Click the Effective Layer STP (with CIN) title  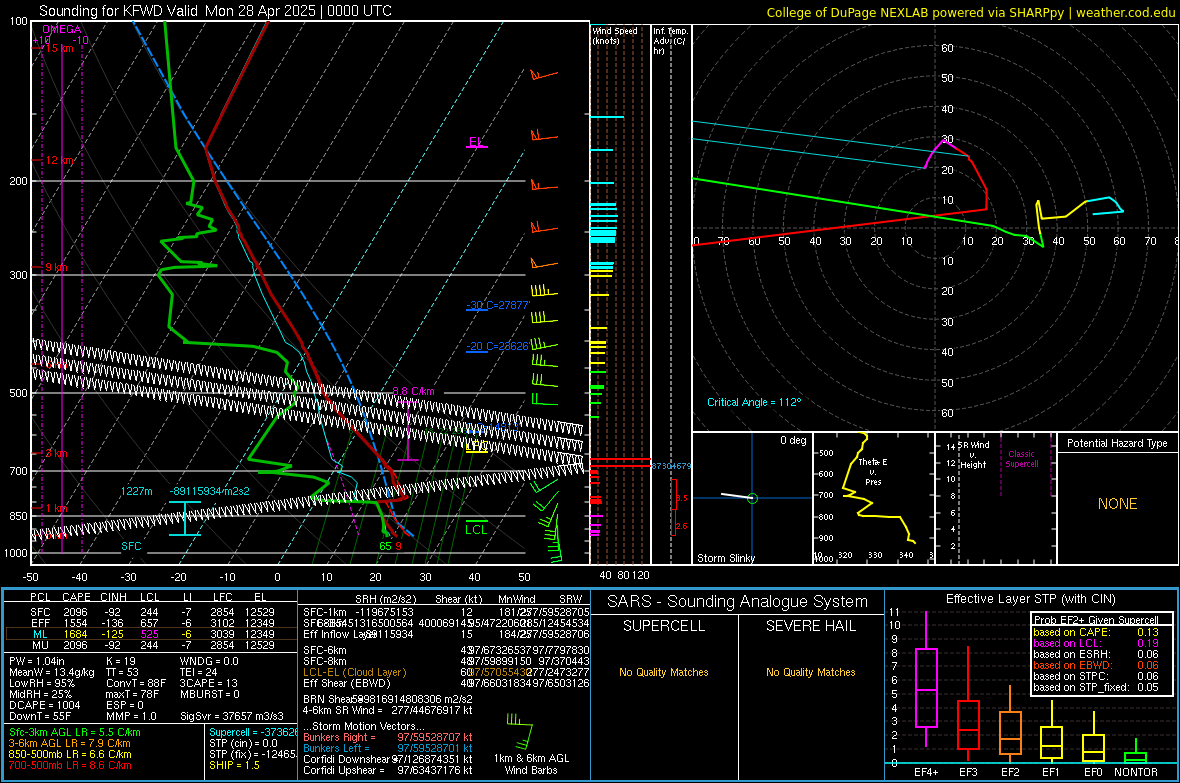point(1031,599)
